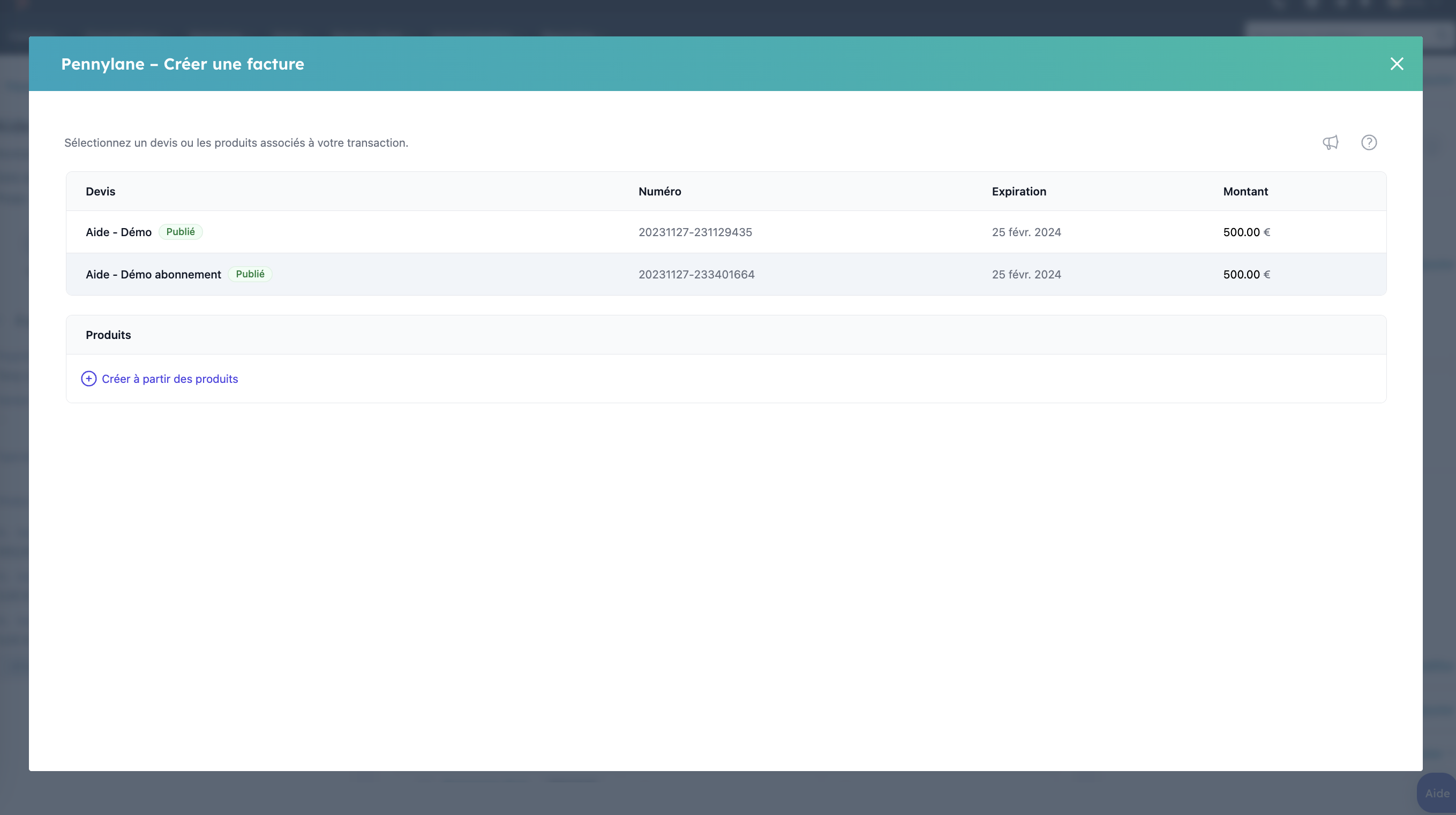Click quote number 20231127-233401664

pyautogui.click(x=696, y=275)
